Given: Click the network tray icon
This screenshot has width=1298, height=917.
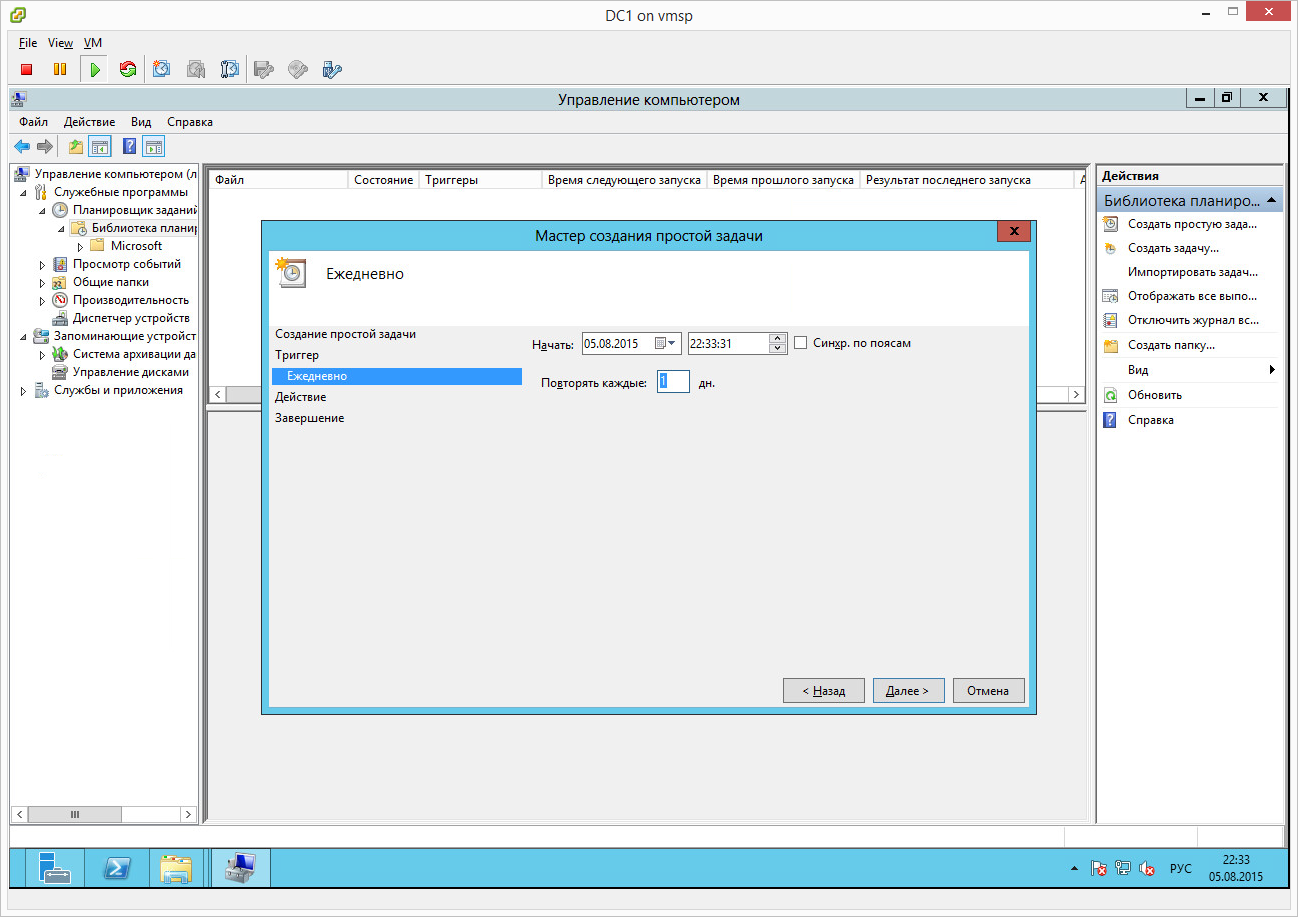Looking at the screenshot, I should [x=1123, y=868].
